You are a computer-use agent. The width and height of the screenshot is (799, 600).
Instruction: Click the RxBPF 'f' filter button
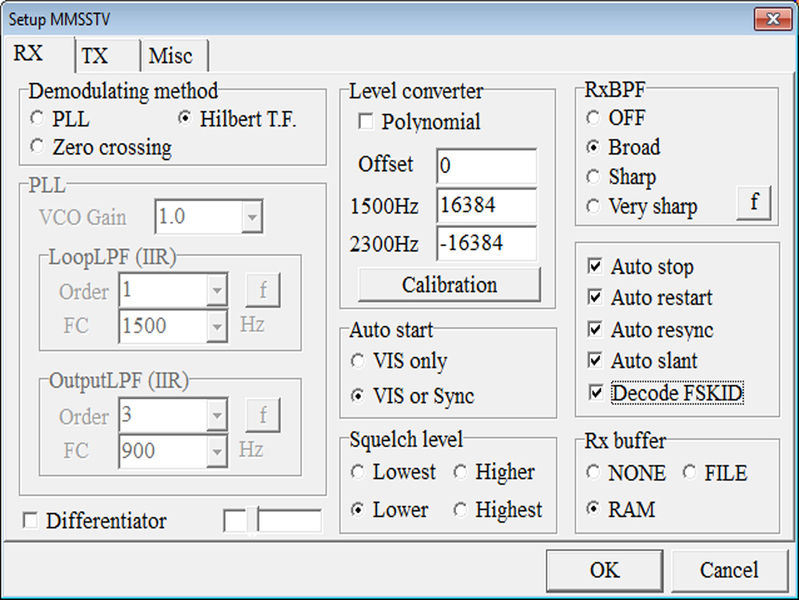point(754,203)
